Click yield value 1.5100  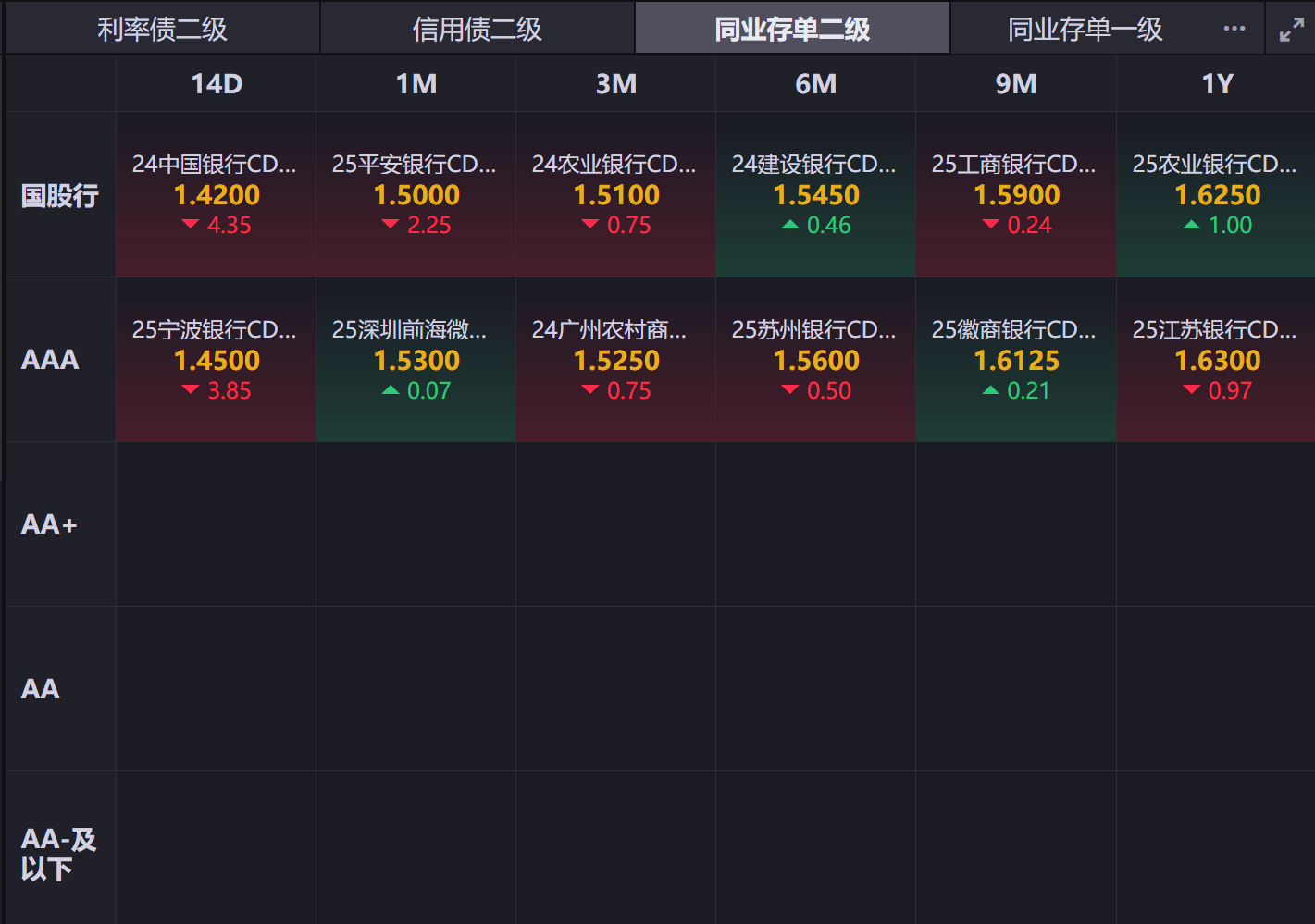[x=616, y=195]
